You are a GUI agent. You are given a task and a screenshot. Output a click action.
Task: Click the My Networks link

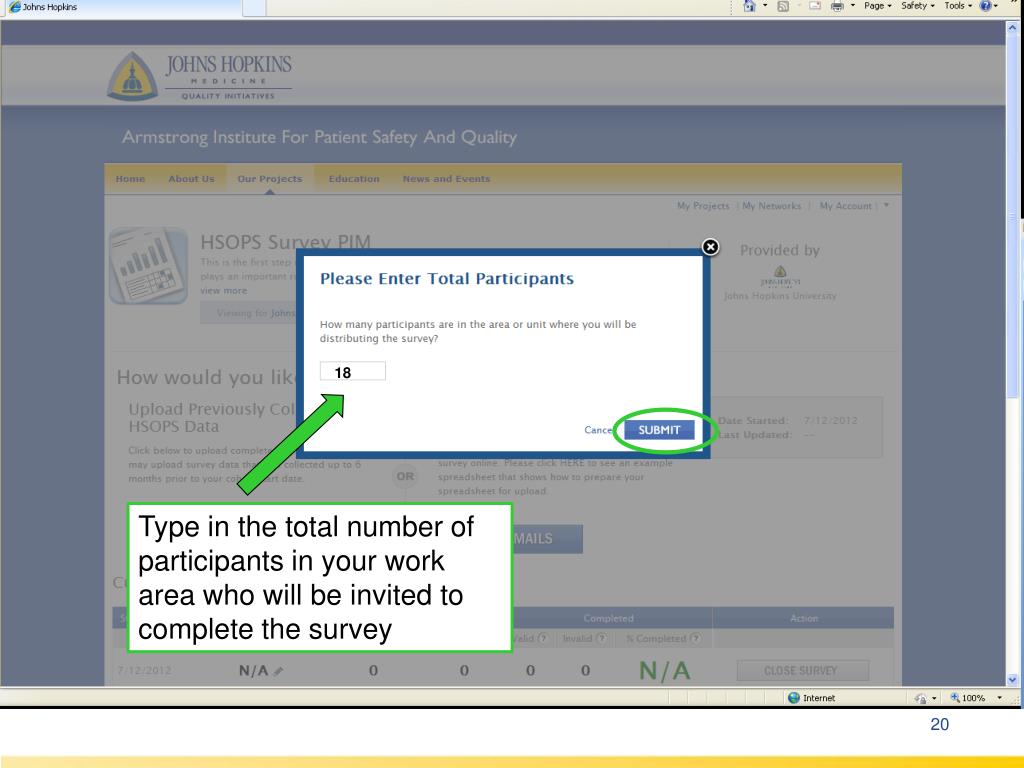pos(771,206)
